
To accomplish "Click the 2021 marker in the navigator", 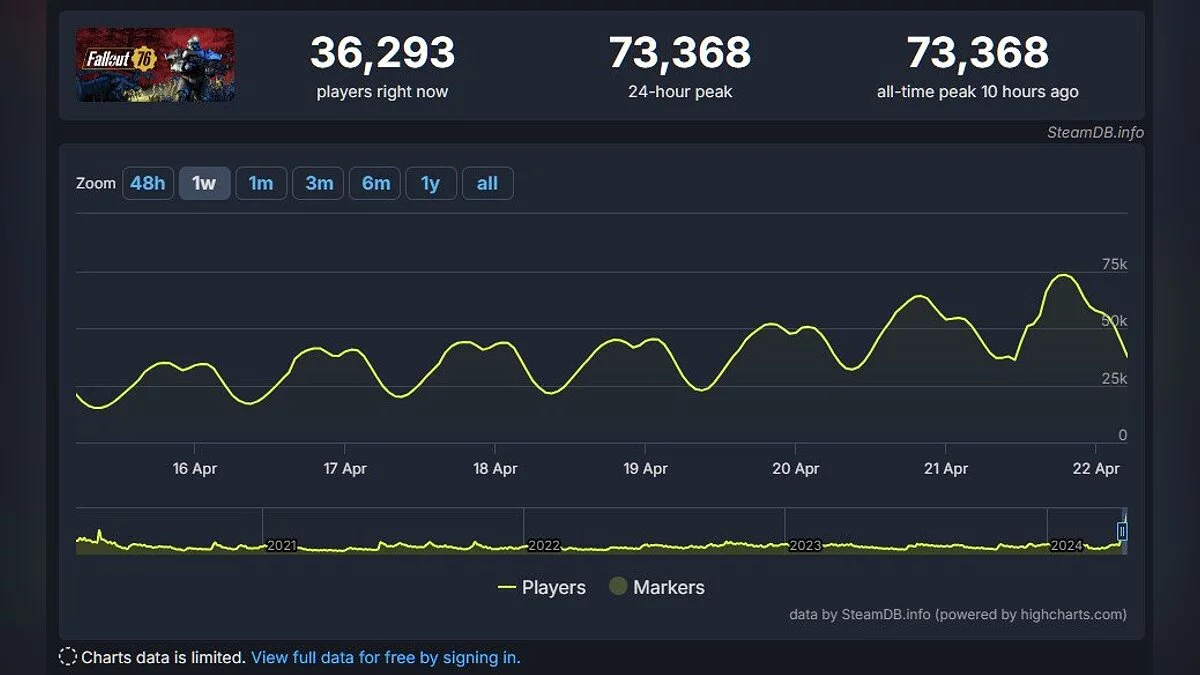I will [282, 546].
